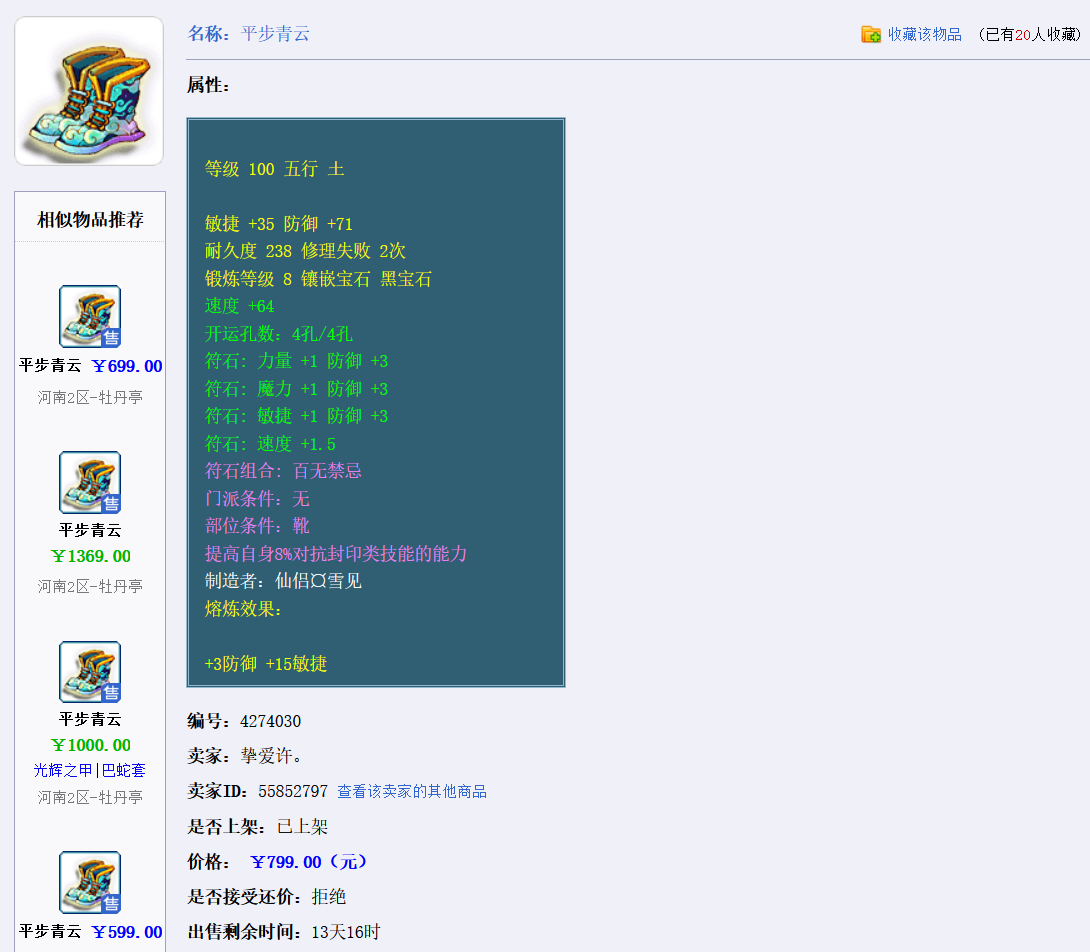
Task: Click the seller ID number 55852797
Action: 292,791
